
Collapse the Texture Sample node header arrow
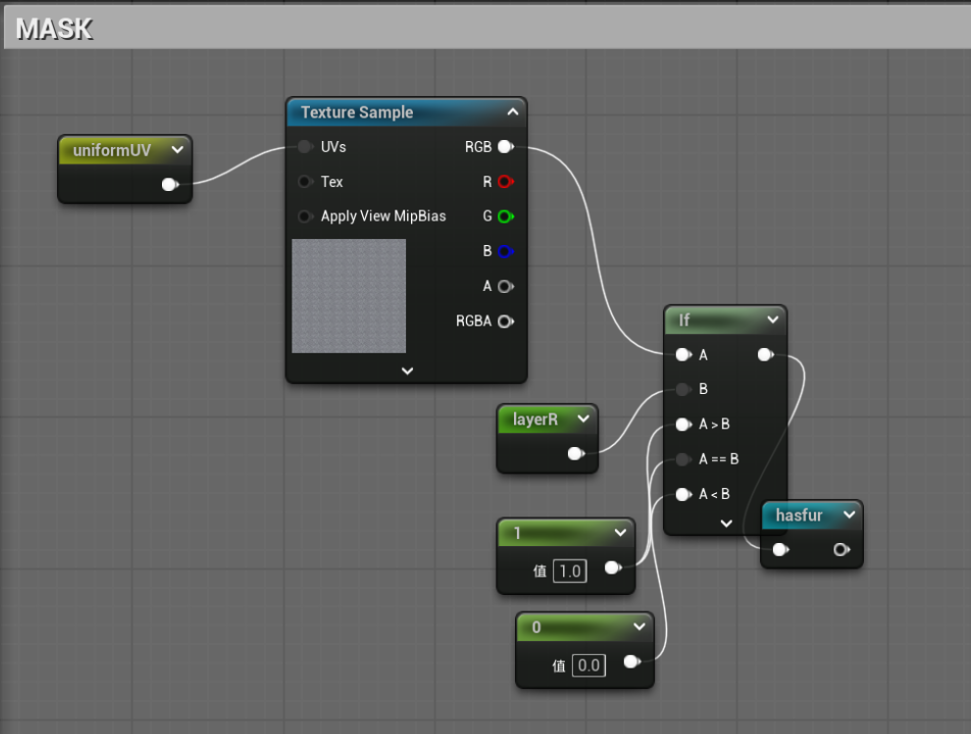513,112
